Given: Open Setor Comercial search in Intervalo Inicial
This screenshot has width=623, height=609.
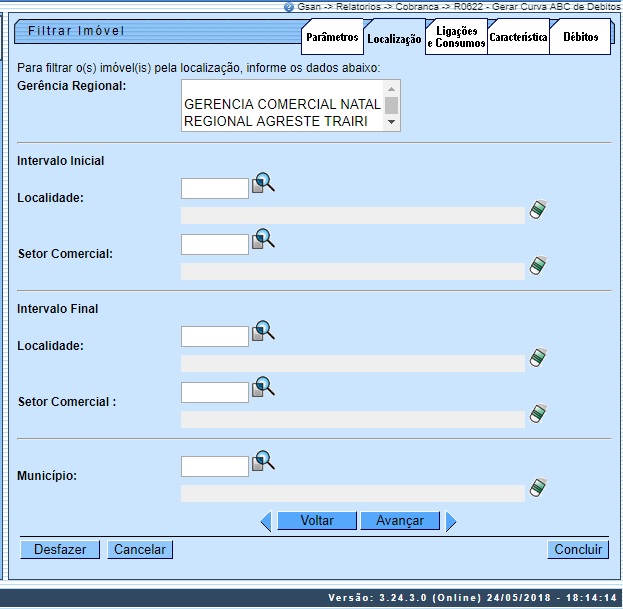Looking at the screenshot, I should coord(263,239).
